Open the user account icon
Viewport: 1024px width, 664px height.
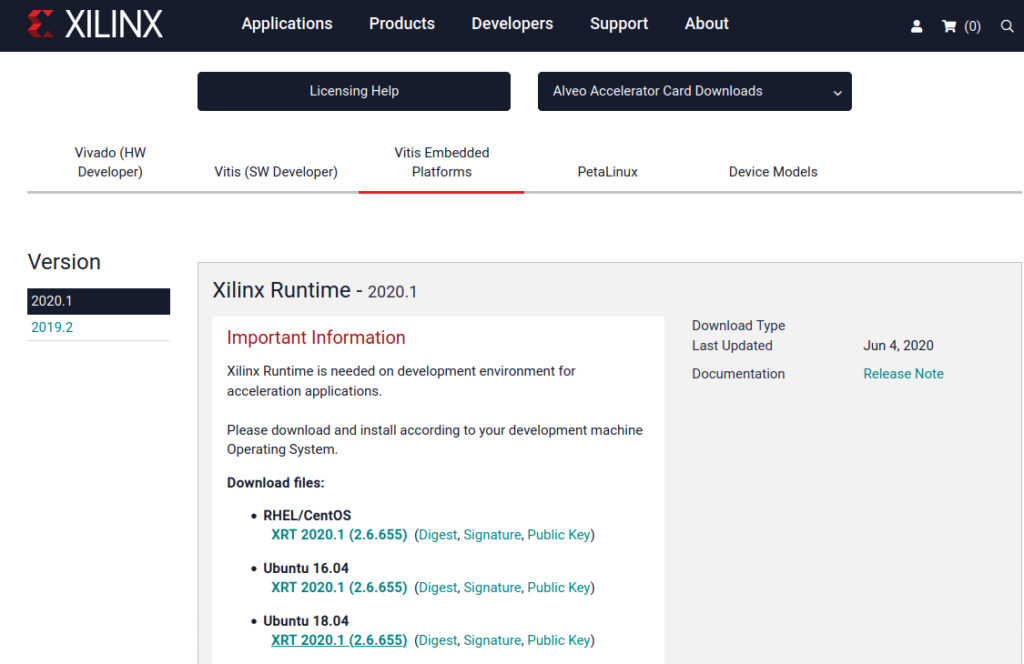point(916,27)
